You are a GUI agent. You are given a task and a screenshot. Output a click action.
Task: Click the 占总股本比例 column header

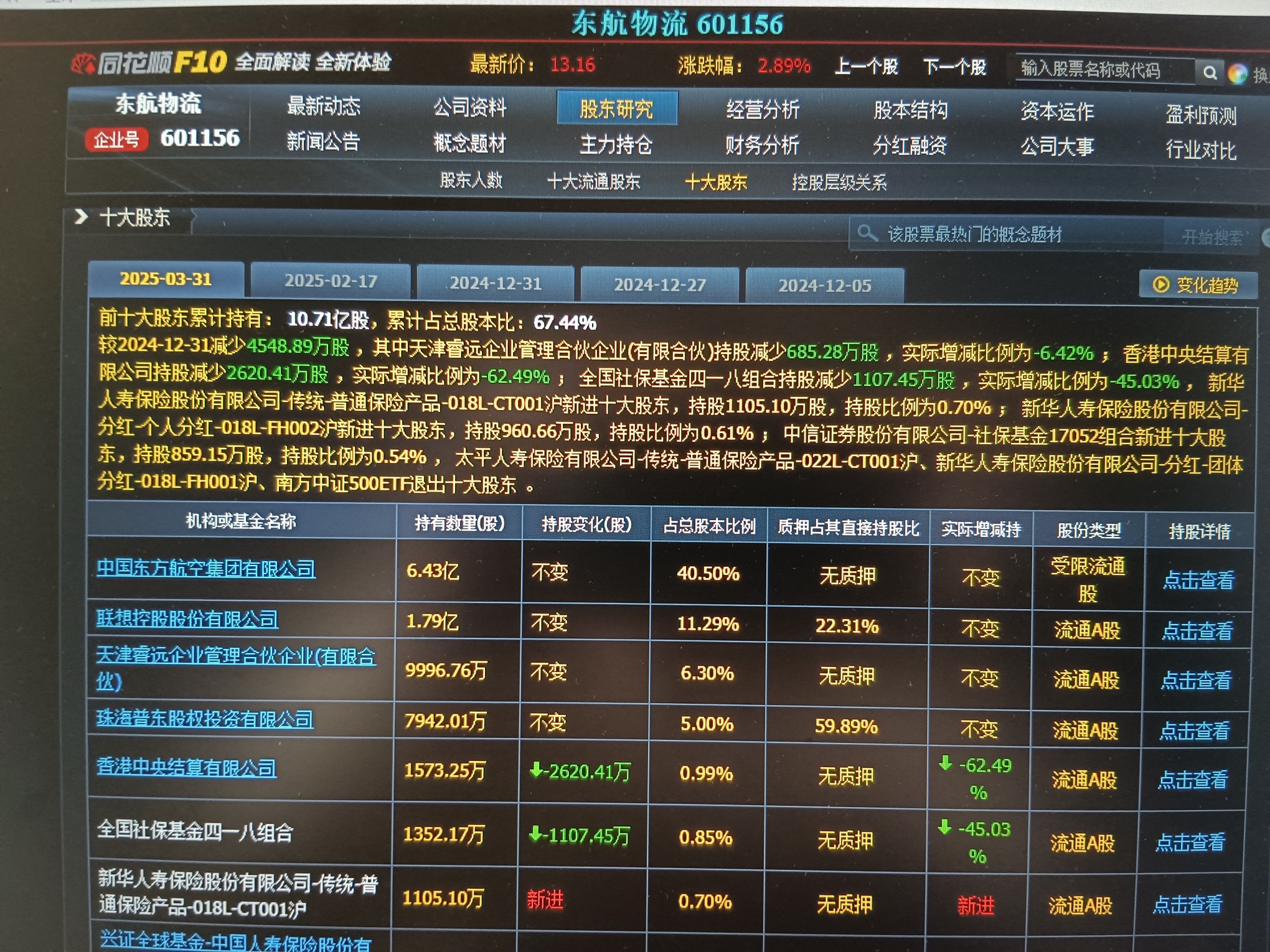(709, 526)
